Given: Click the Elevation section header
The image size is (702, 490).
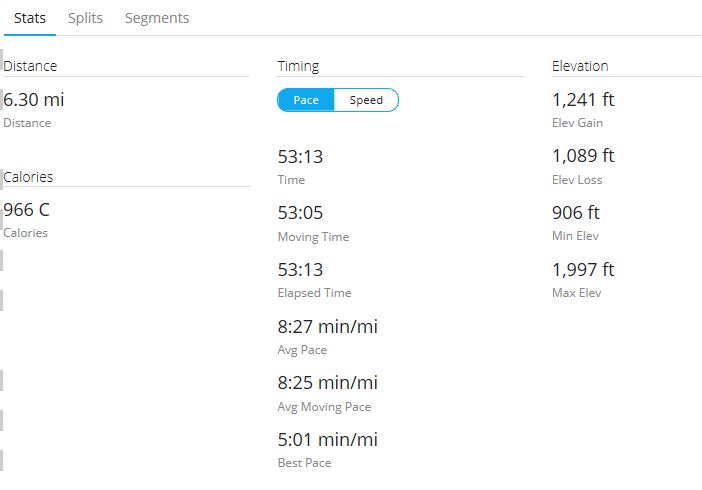Looking at the screenshot, I should 580,66.
